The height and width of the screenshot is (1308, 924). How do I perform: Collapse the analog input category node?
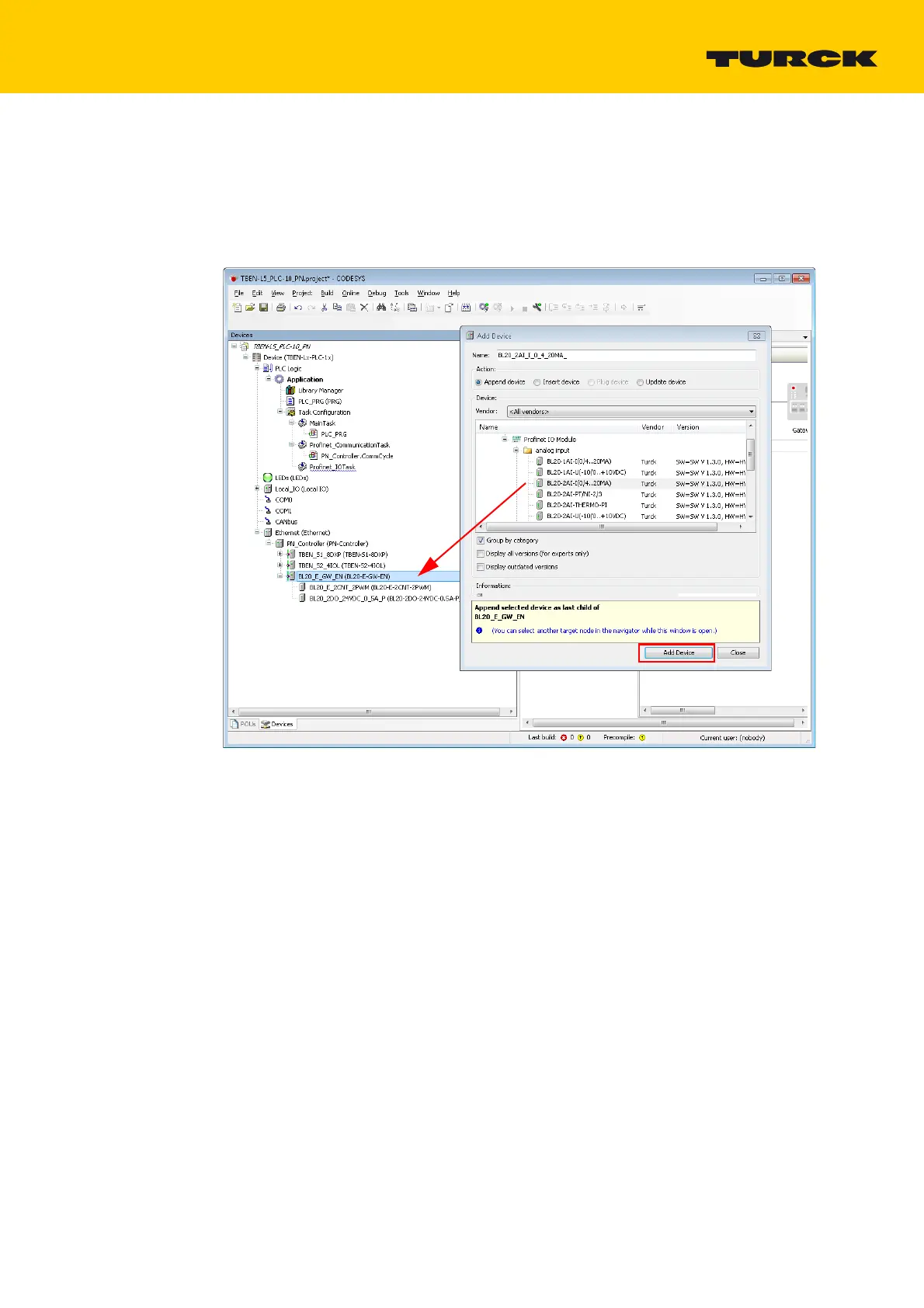[x=516, y=450]
